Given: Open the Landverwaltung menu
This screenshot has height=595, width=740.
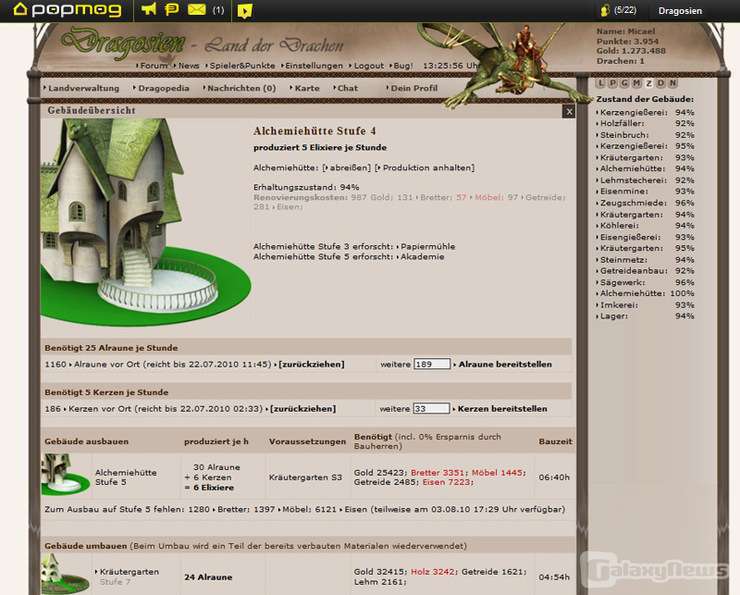Looking at the screenshot, I should (x=82, y=88).
